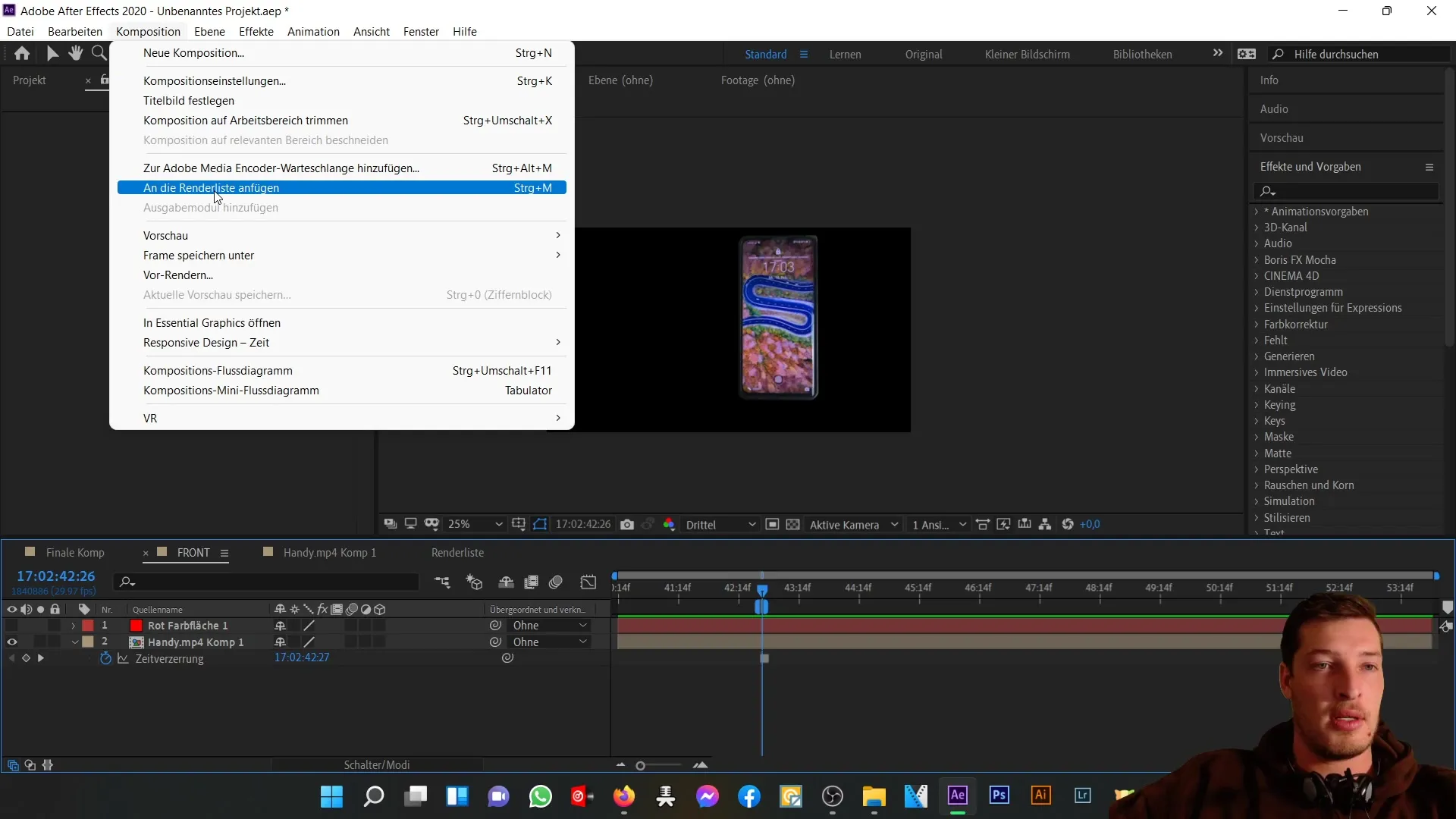Toggle hide shy layers switch

tap(506, 582)
